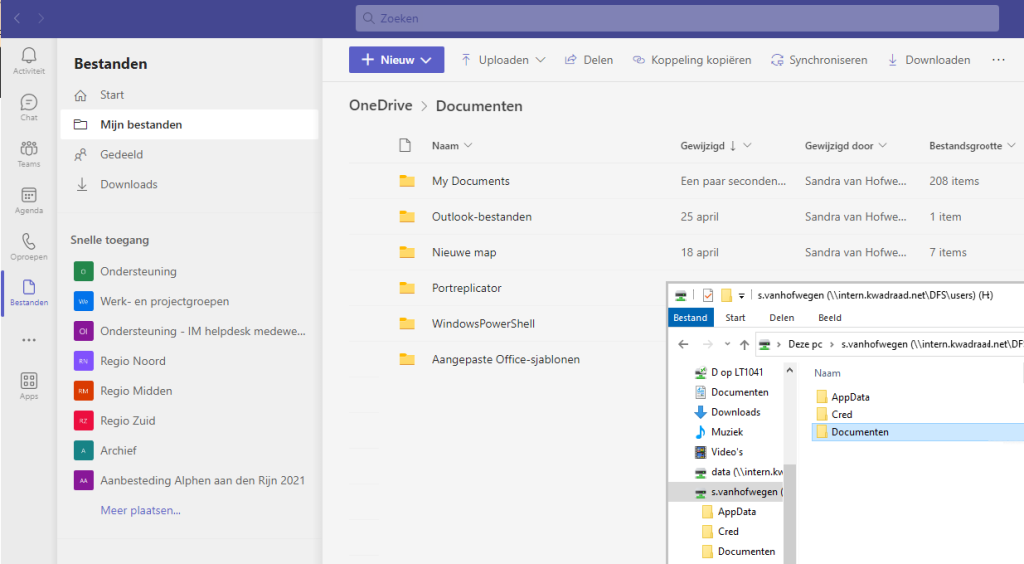Open Aangepaste Office-sjablonen folder

click(x=505, y=359)
